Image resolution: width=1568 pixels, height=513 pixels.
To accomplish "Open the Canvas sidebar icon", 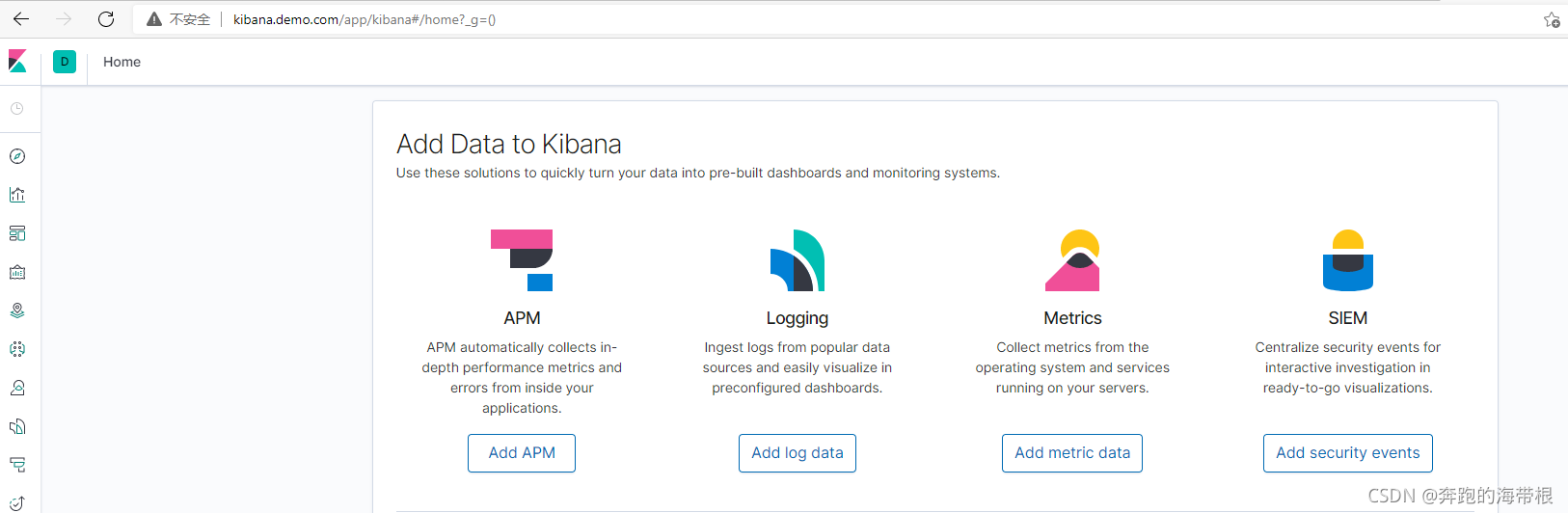I will point(17,272).
